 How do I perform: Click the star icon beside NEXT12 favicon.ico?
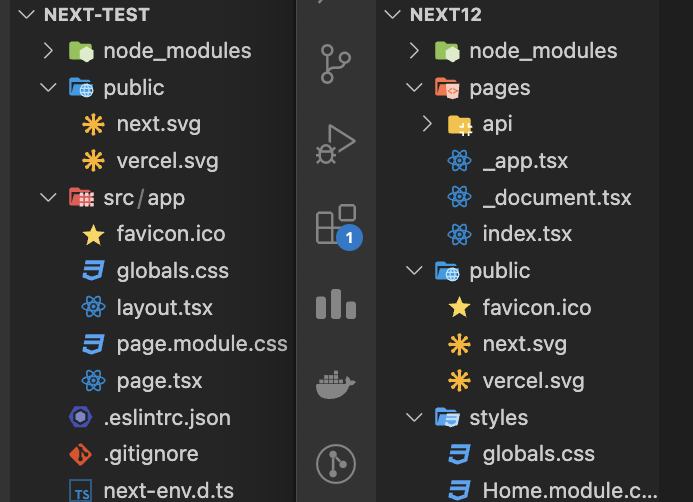pyautogui.click(x=460, y=307)
